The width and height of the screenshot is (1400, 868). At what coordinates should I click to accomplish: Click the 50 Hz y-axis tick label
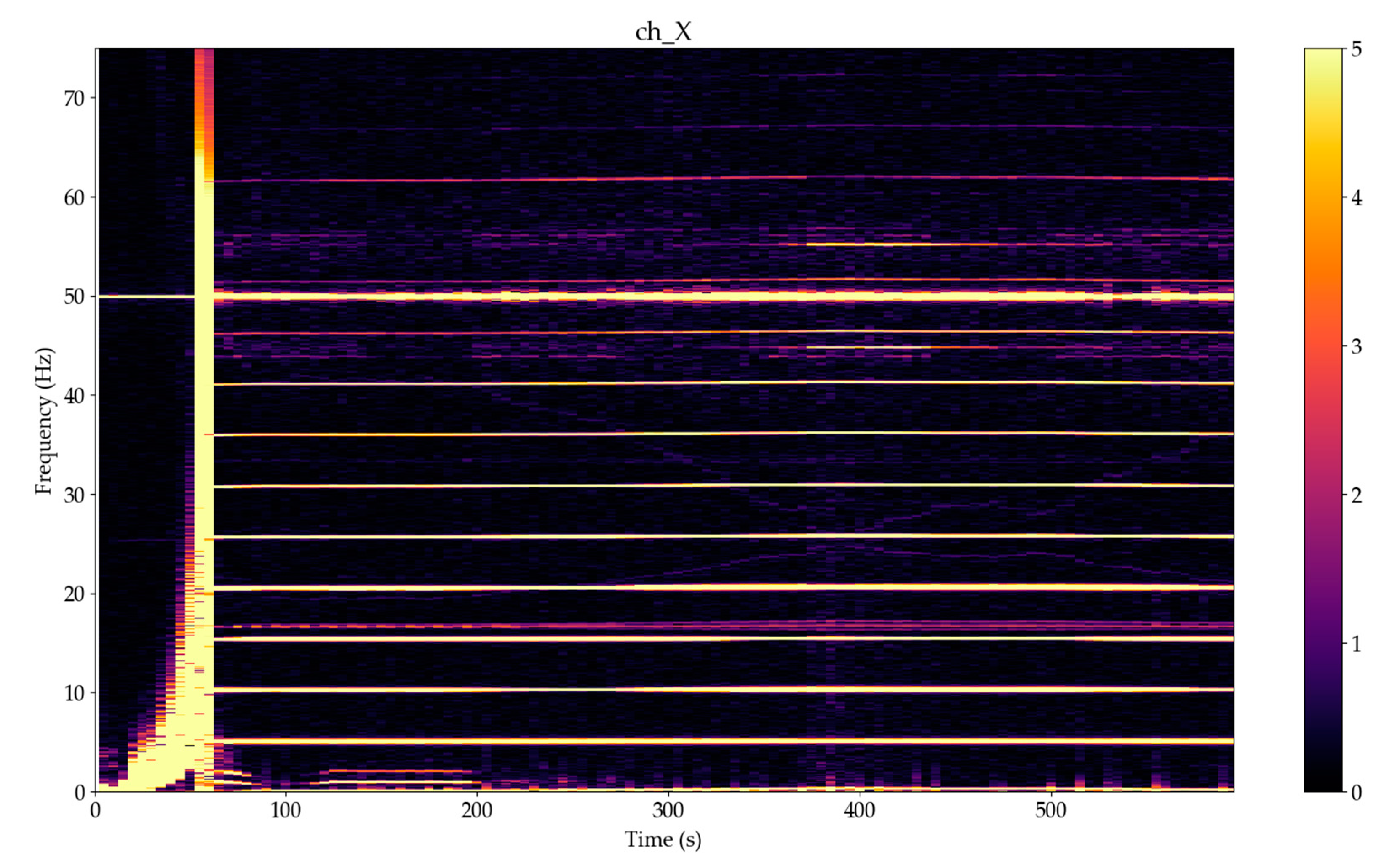pos(74,297)
